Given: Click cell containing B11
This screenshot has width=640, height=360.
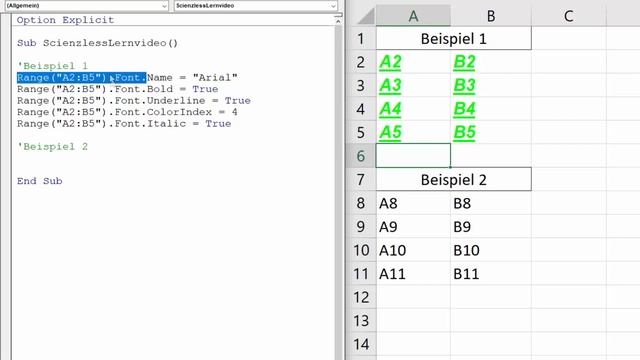Looking at the screenshot, I should (491, 273).
